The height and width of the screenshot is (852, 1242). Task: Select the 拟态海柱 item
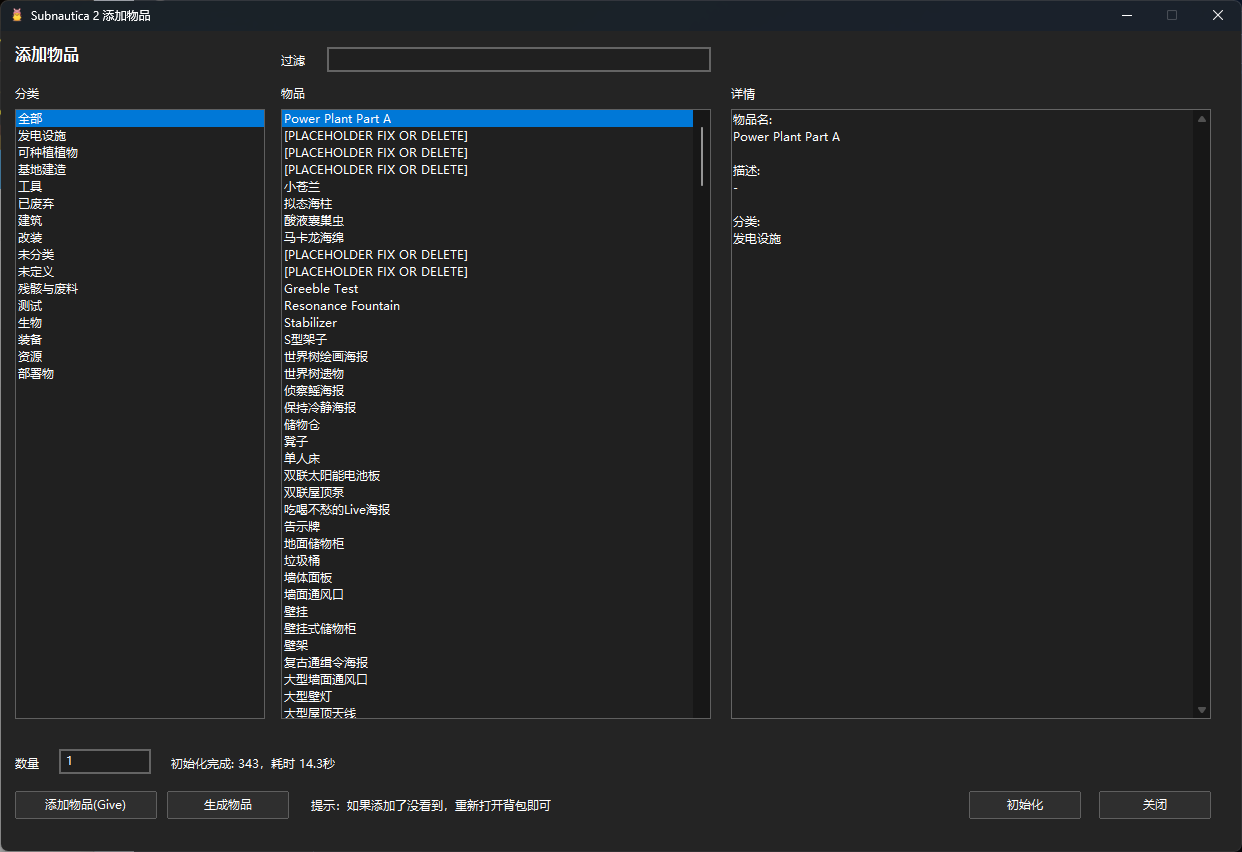(487, 203)
